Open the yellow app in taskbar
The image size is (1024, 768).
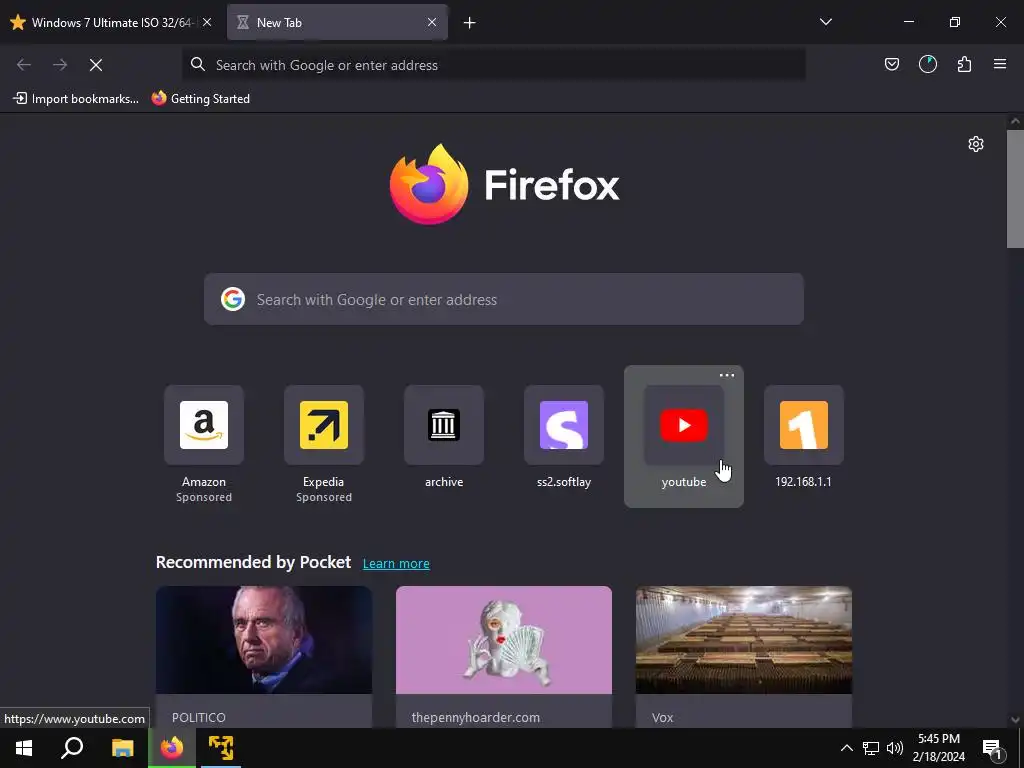coord(221,748)
